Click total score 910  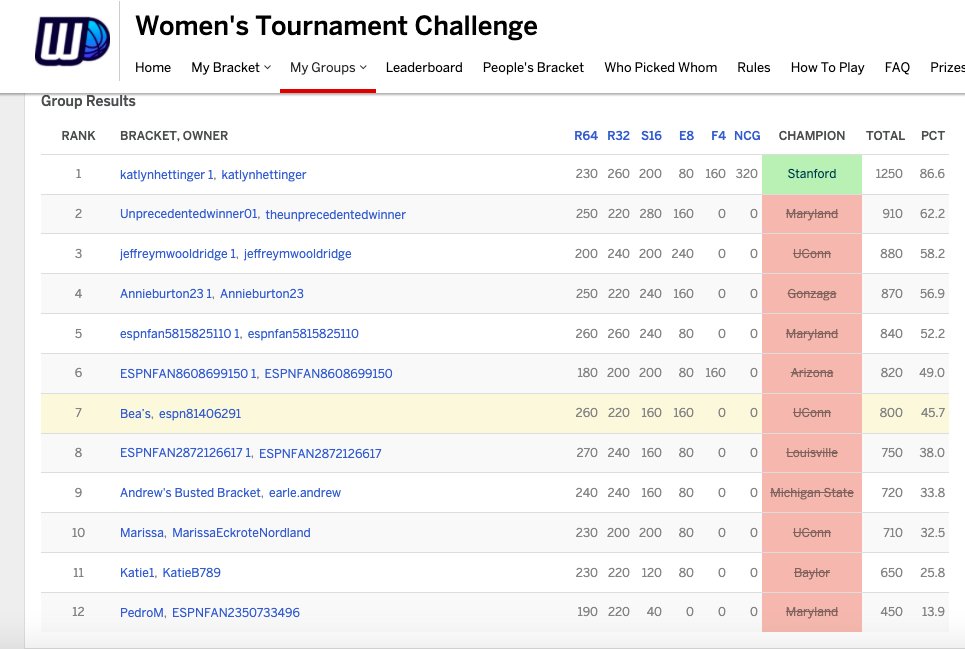[x=892, y=214]
